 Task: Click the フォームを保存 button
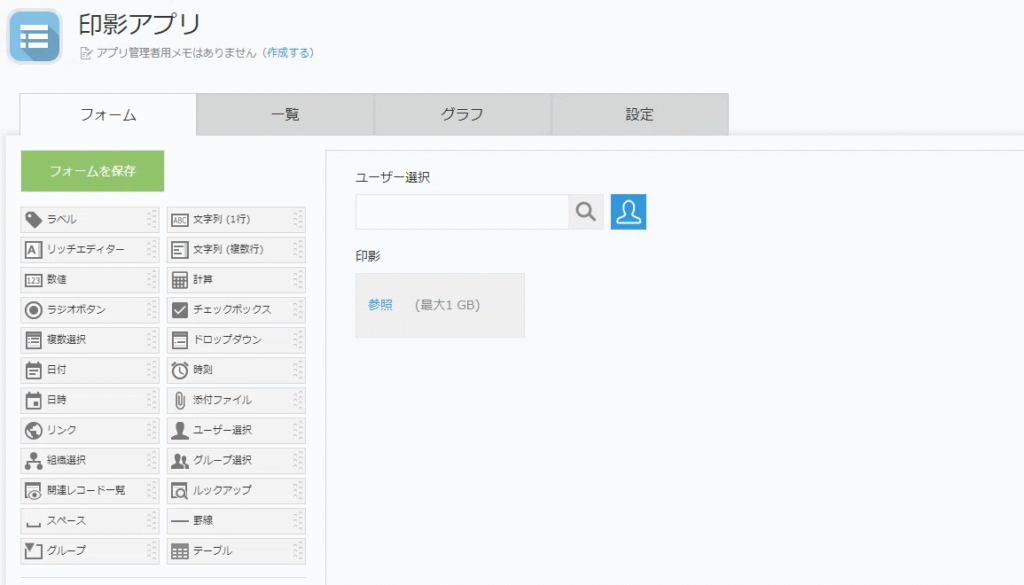click(92, 171)
